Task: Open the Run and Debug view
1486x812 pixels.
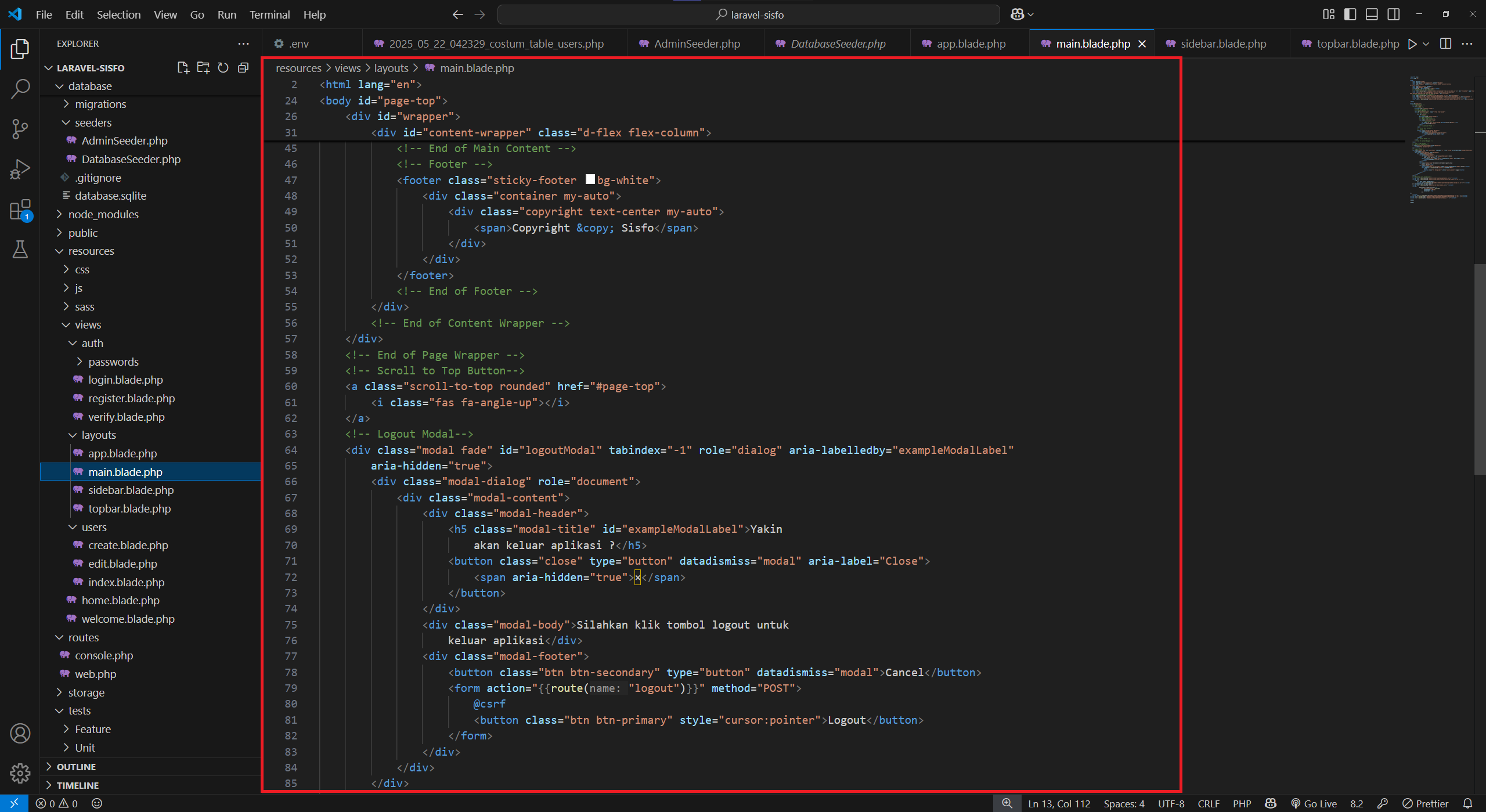Action: pos(20,168)
